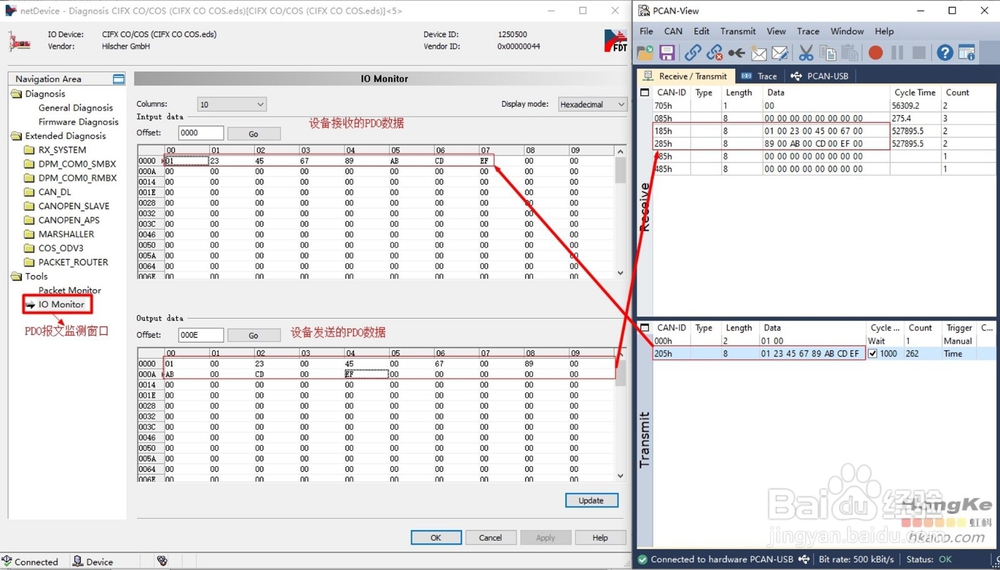
Task: Stop the trace with square icon
Action: [919, 52]
